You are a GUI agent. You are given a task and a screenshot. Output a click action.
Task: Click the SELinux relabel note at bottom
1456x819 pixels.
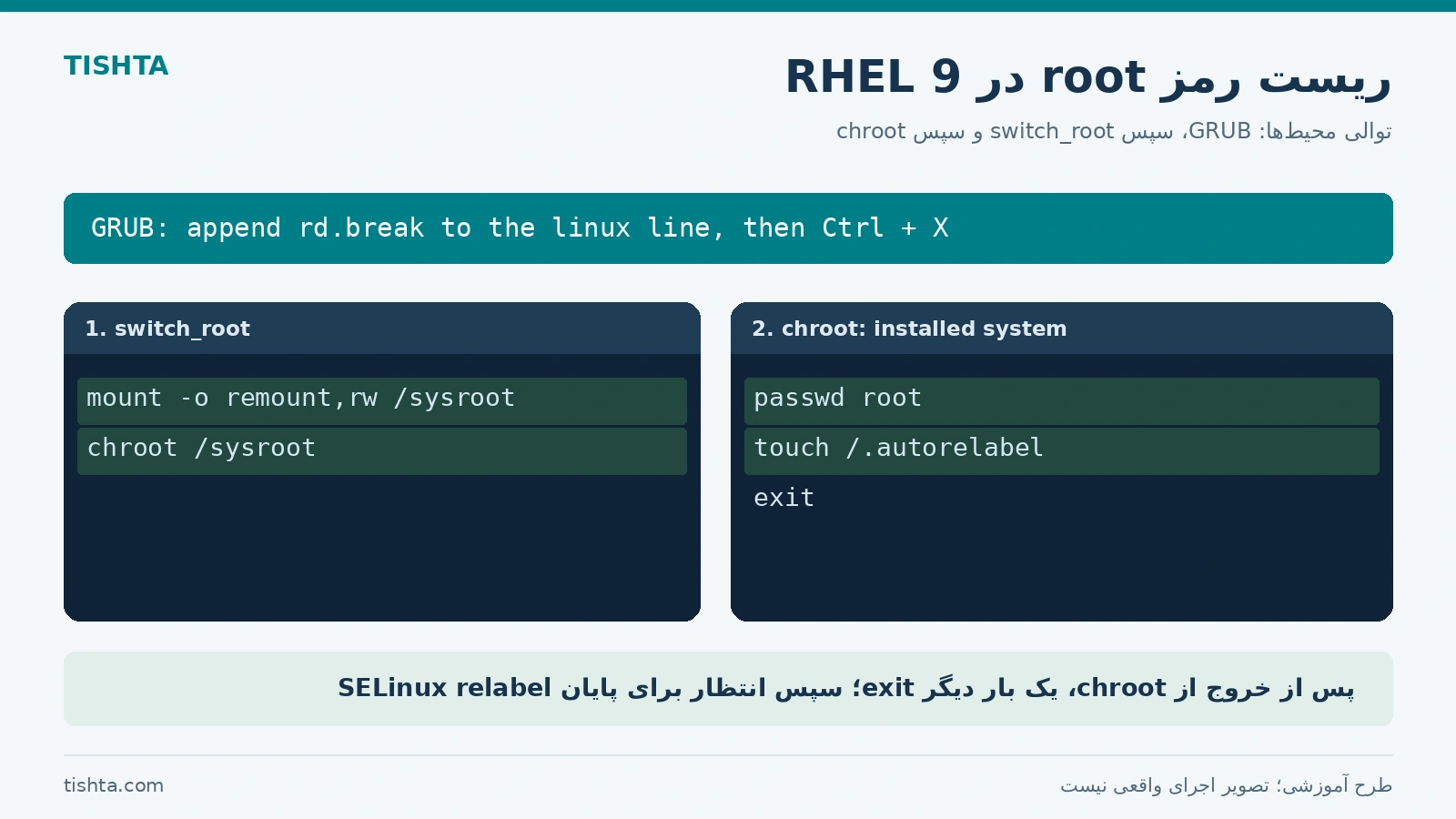click(x=728, y=689)
